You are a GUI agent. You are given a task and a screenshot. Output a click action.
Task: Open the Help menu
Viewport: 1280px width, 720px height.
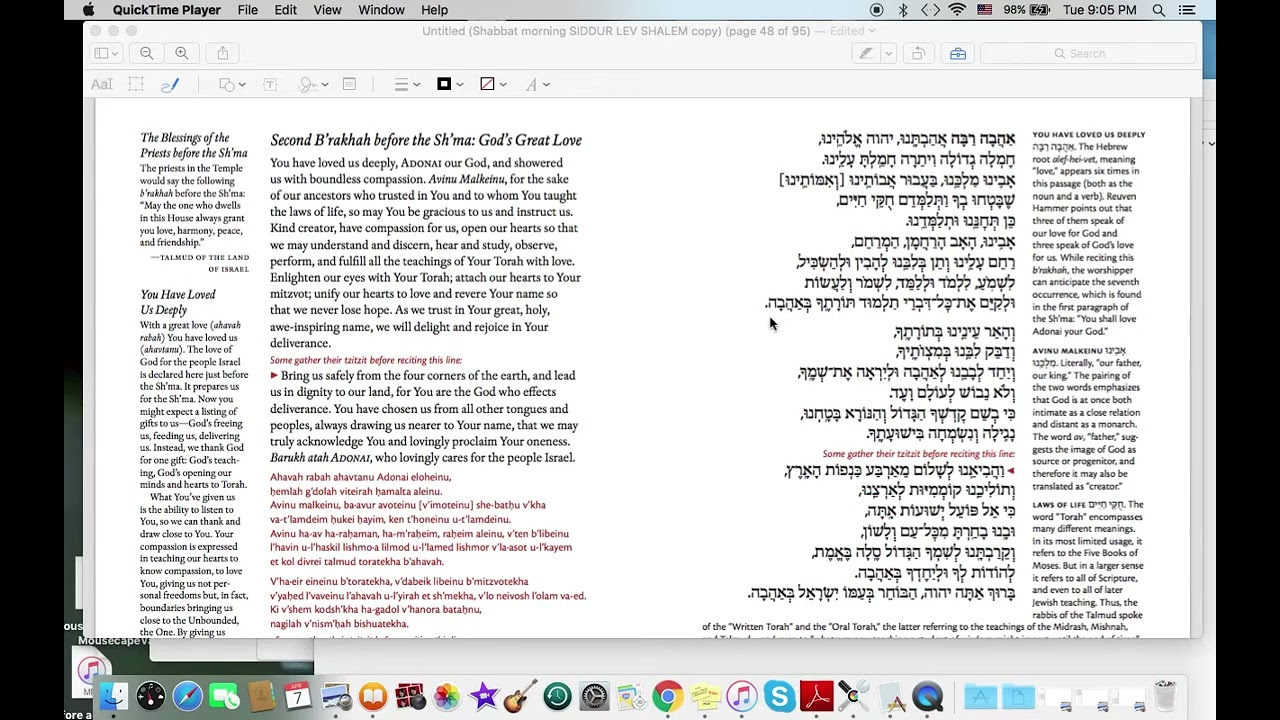[434, 10]
